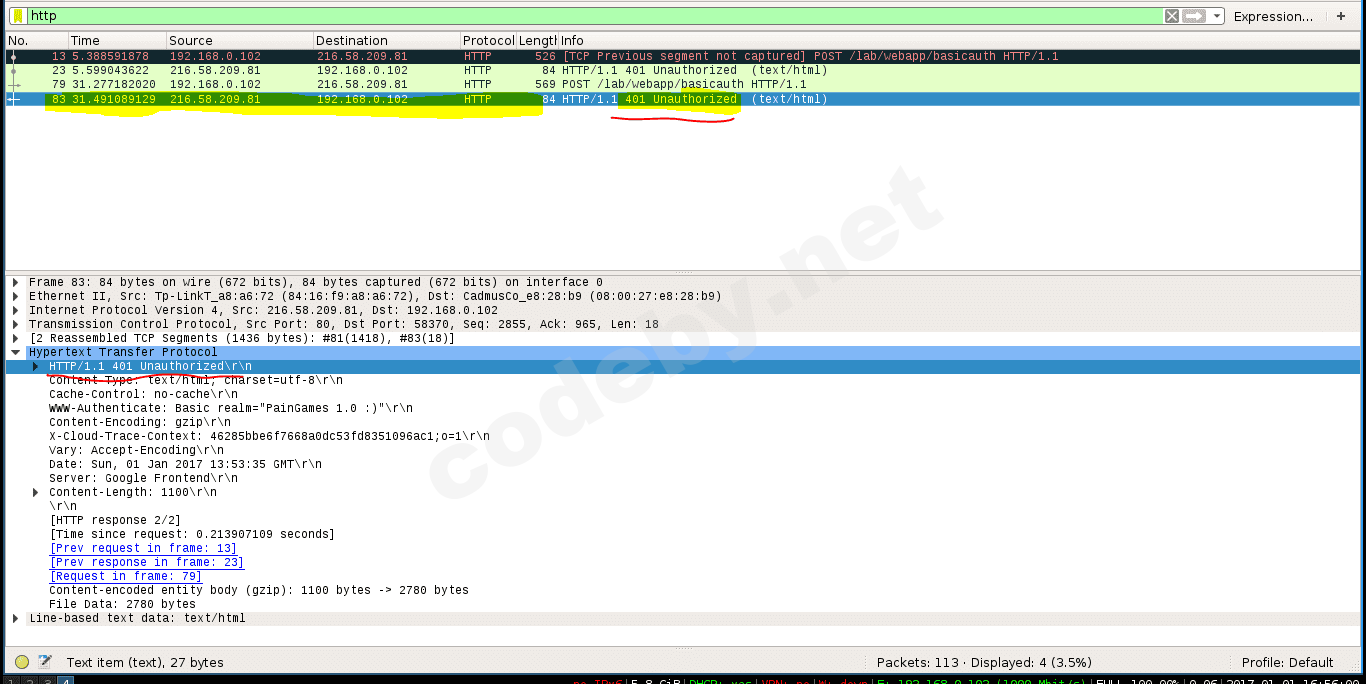Focus the http display filter field
Screen dimensions: 1366x684
(x=594, y=16)
